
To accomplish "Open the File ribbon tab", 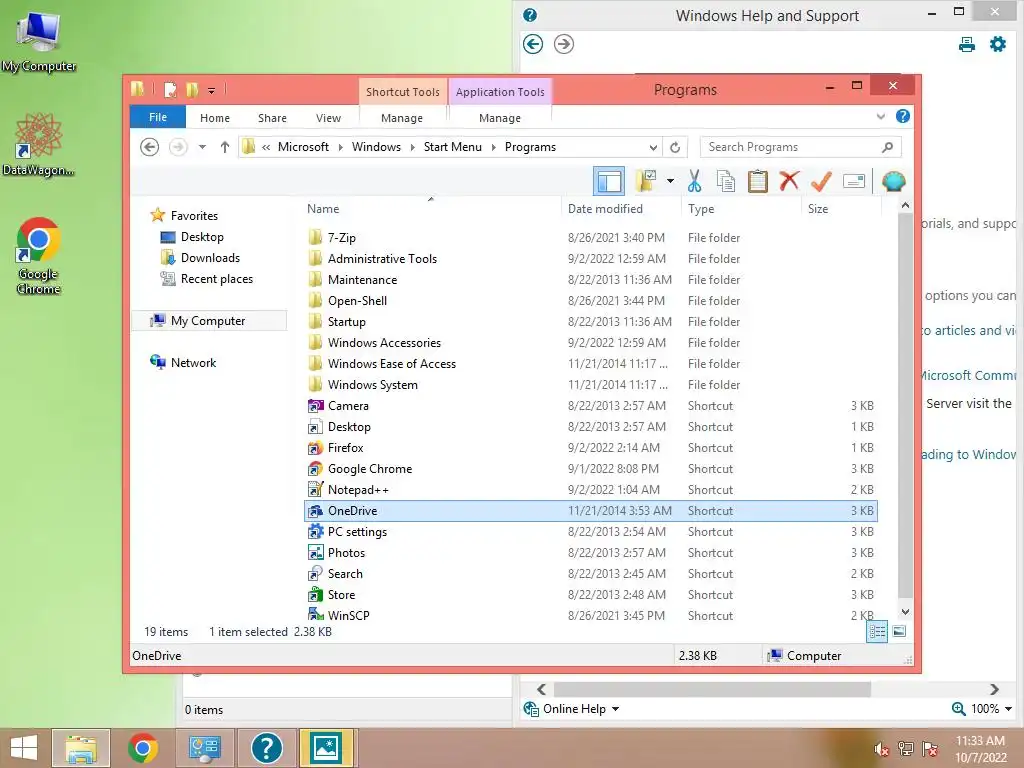I will [158, 118].
